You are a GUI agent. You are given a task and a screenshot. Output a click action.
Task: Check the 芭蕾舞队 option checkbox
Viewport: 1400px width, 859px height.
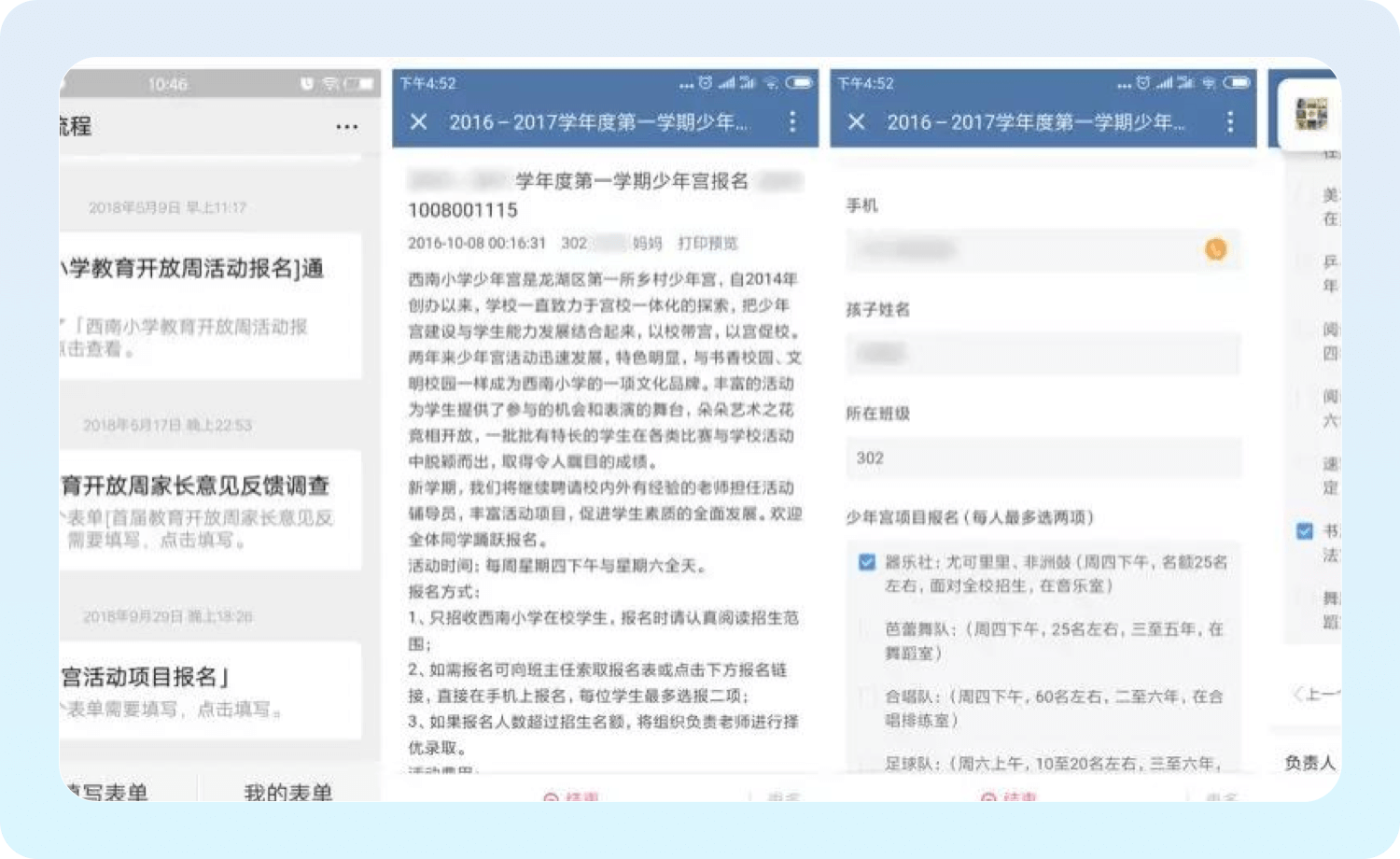(x=867, y=629)
